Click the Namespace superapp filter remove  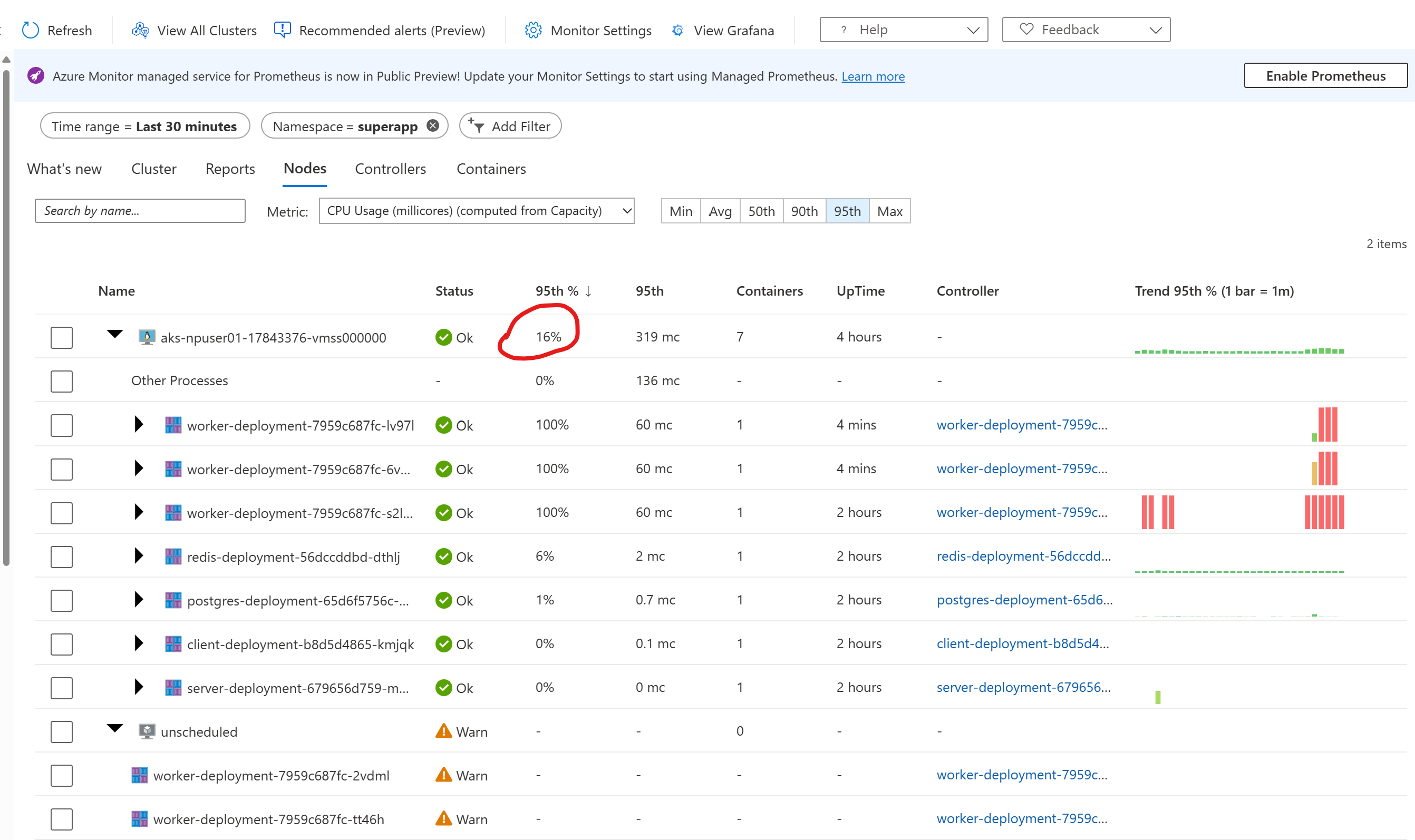coord(431,126)
